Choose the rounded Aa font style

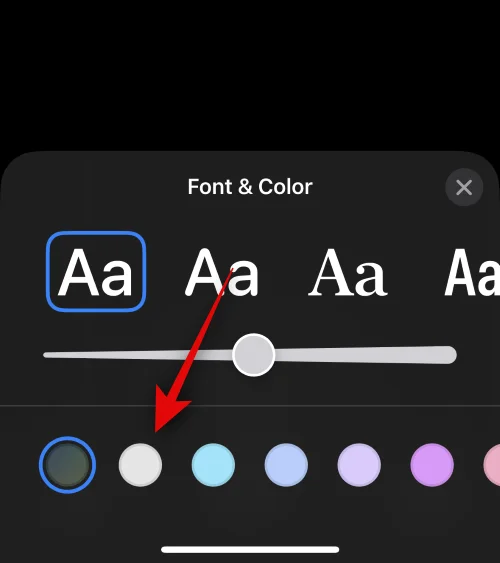[x=222, y=272]
